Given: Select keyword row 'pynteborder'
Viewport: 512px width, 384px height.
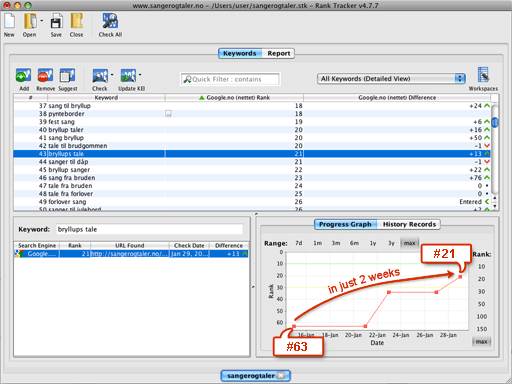Looking at the screenshot, I should coord(252,114).
